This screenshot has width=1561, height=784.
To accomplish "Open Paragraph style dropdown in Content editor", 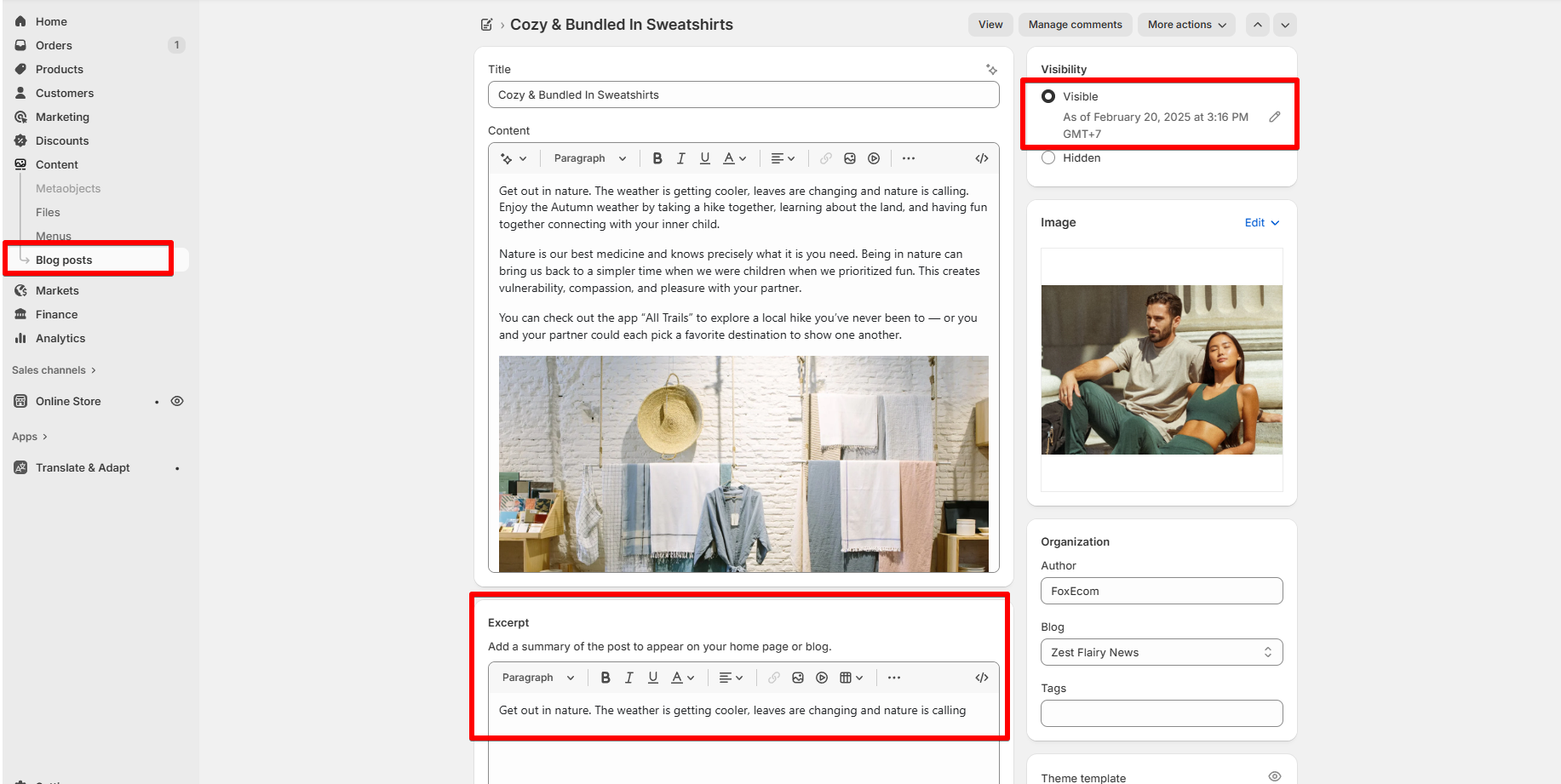I will tap(589, 158).
